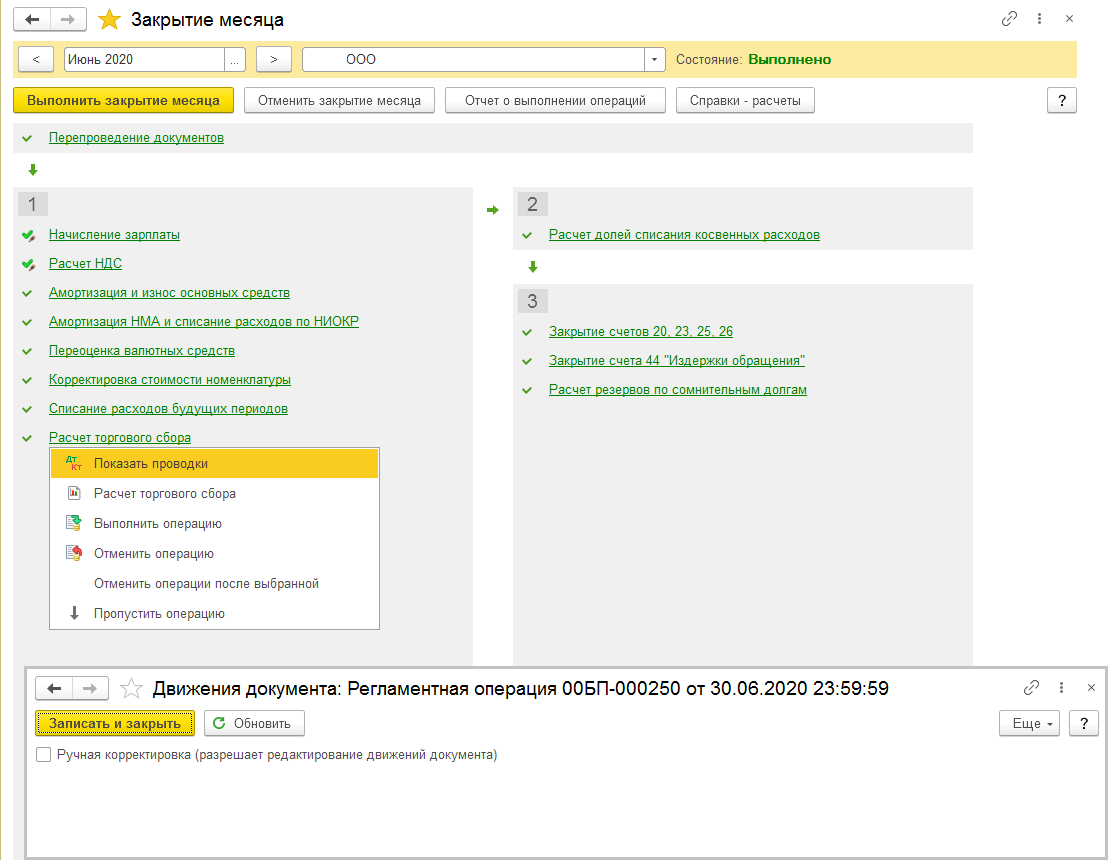Click the back arrow in the top window
This screenshot has height=860, width=1108.
click(x=34, y=20)
